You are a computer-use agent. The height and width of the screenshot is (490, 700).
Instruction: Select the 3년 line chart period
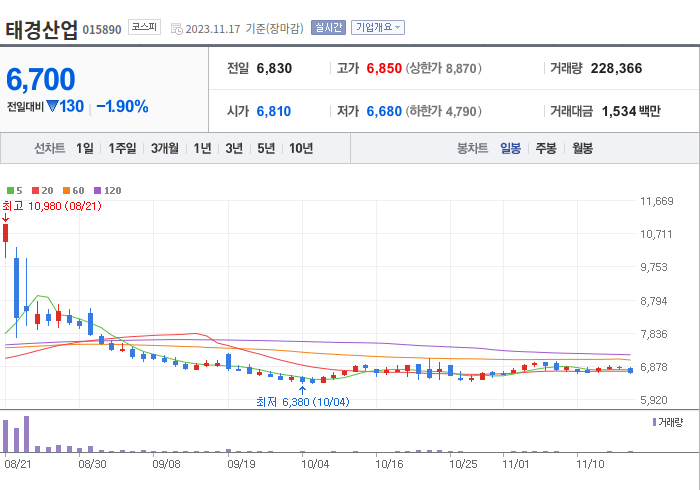pos(234,148)
